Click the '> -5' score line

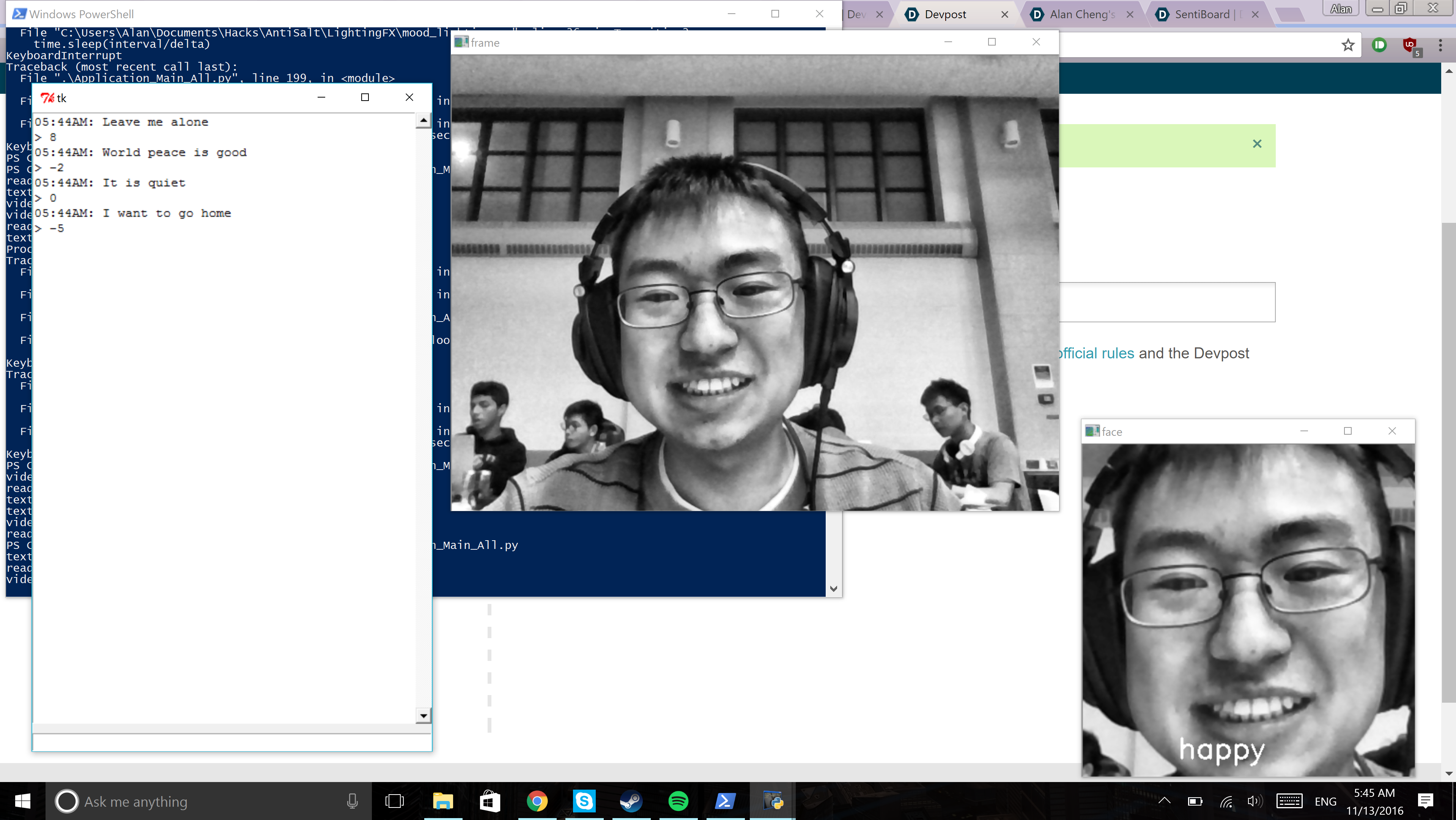click(x=49, y=229)
